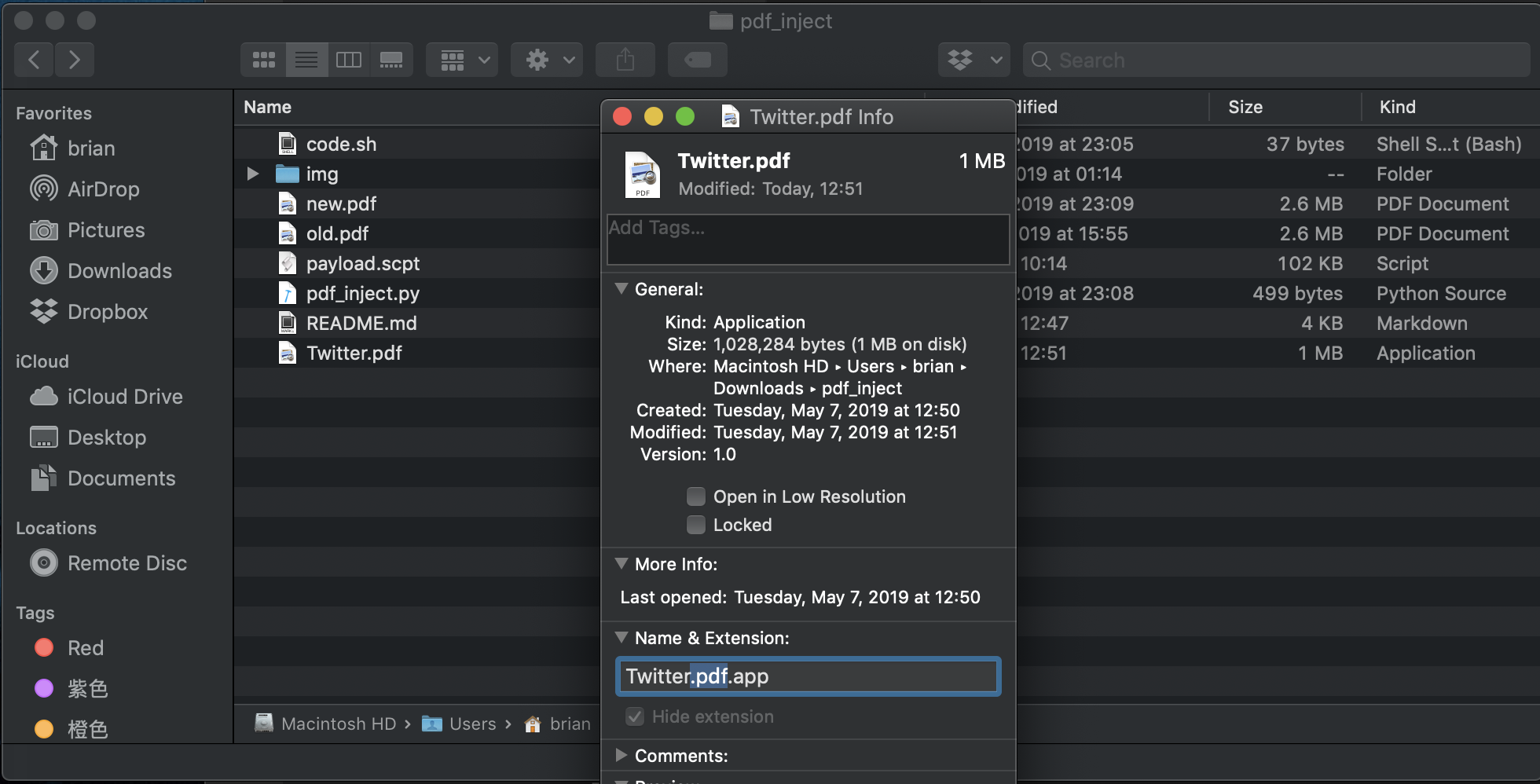Open the gear action menu

[547, 60]
